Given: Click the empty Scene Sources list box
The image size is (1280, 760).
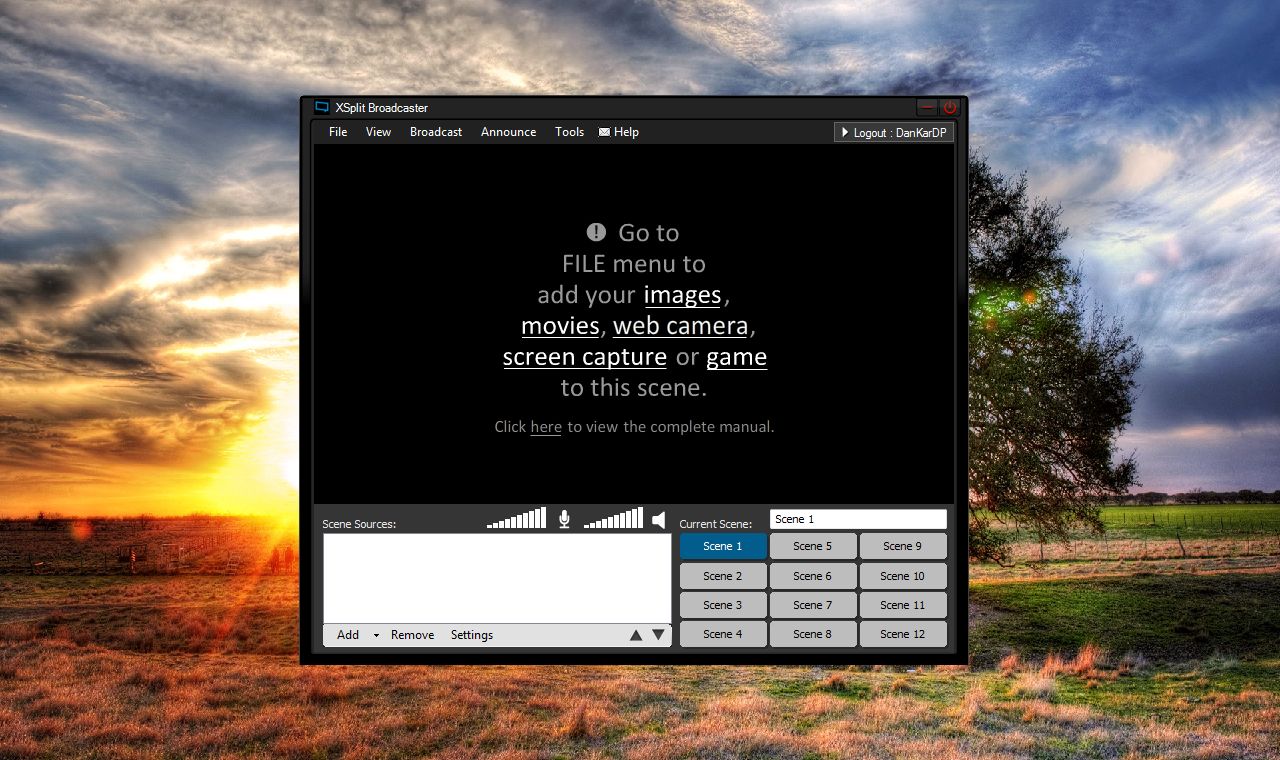Looking at the screenshot, I should point(497,578).
